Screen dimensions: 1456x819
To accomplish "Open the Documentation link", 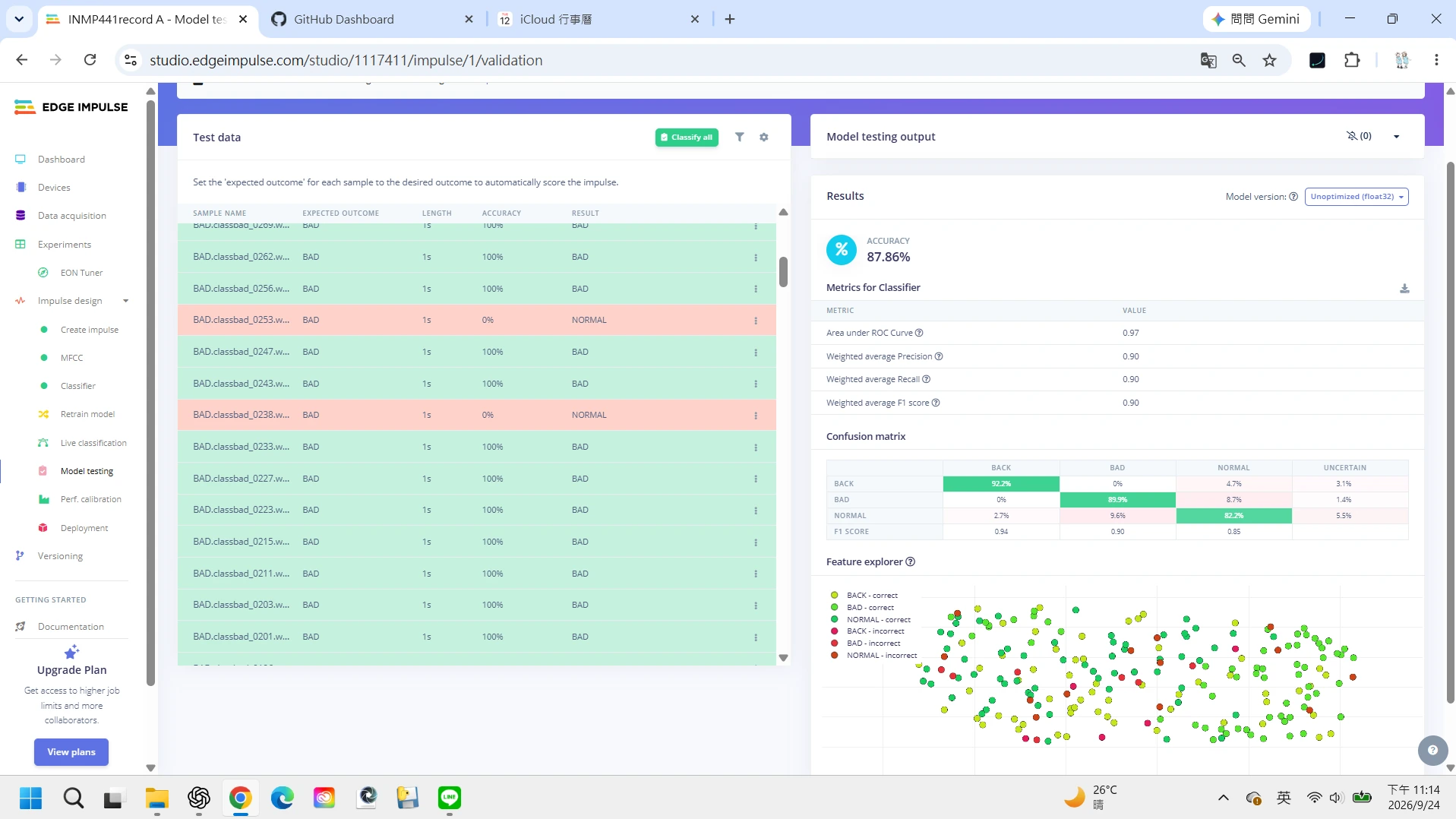I will click(71, 627).
